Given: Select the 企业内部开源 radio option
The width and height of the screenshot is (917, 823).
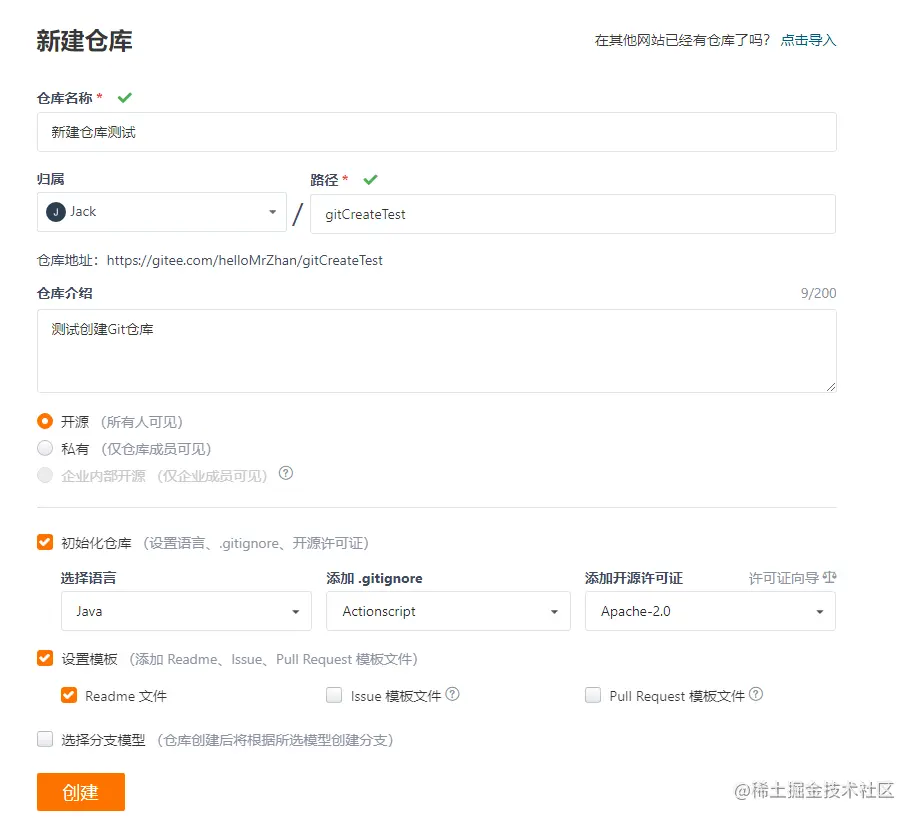Looking at the screenshot, I should click(45, 475).
